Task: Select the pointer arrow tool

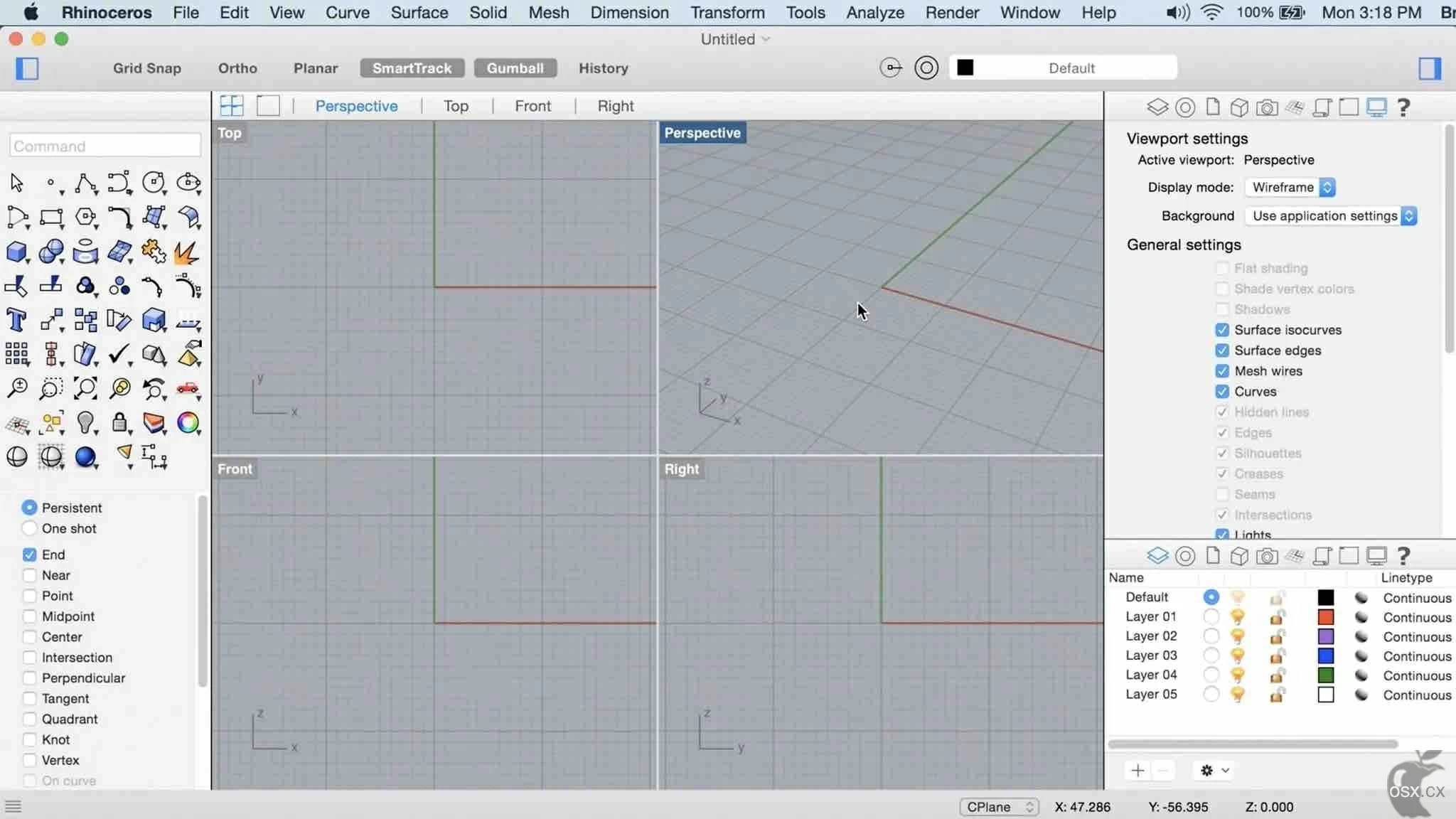Action: [16, 183]
